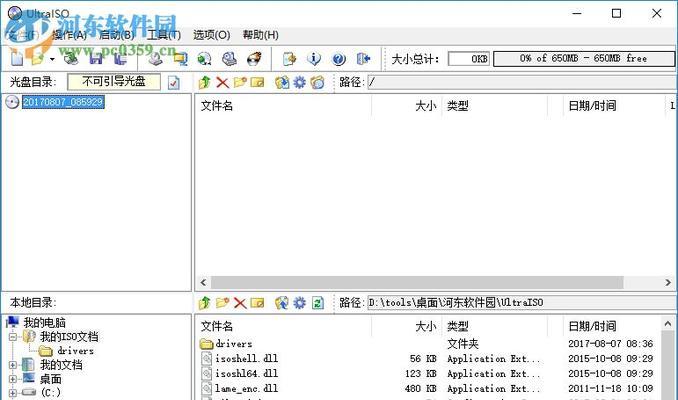Click the horizontal scrollbar thumb in image pane
The height and width of the screenshot is (400, 678).
pyautogui.click(x=417, y=282)
